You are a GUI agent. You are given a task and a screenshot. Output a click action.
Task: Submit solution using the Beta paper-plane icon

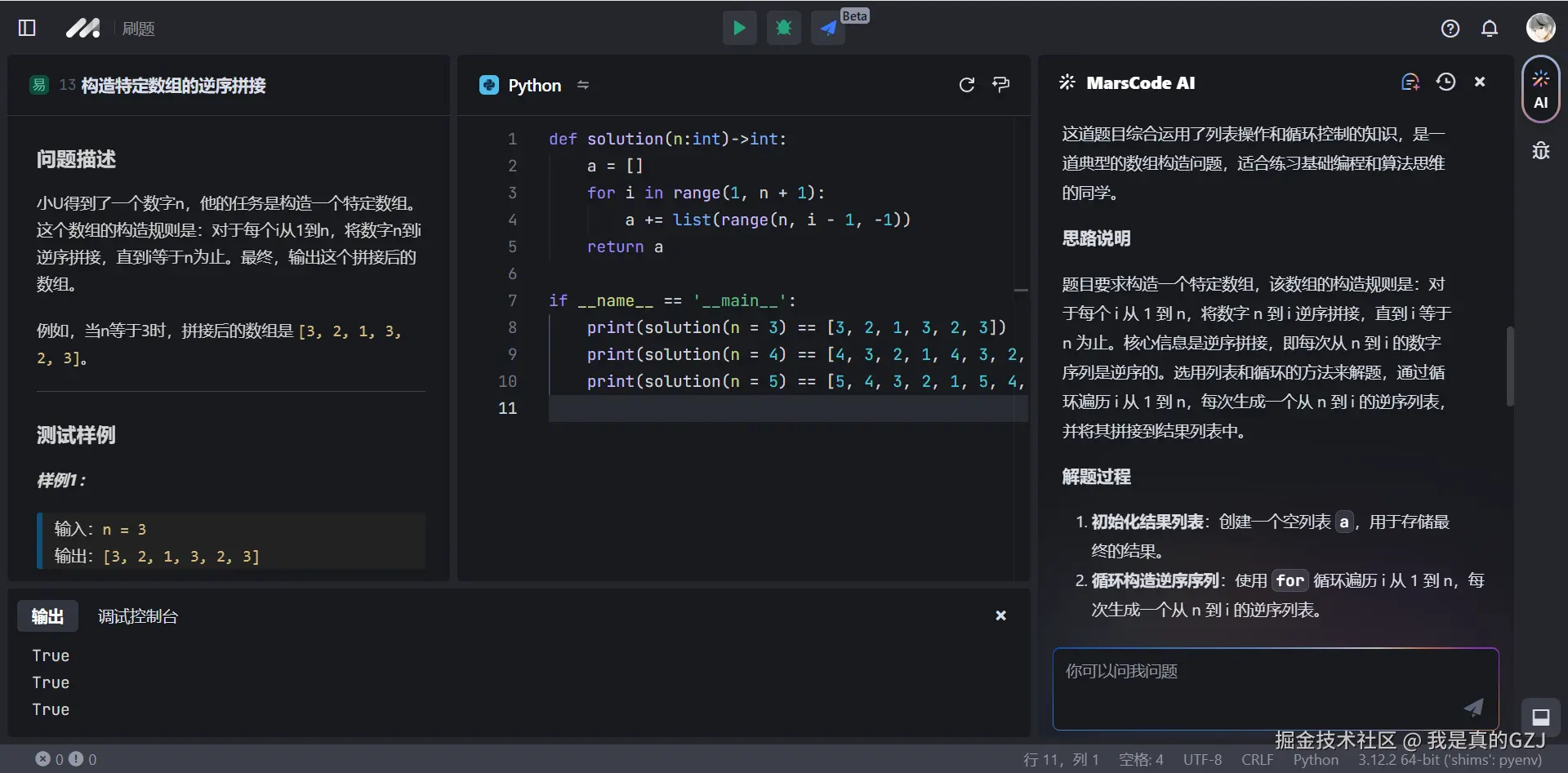coord(828,29)
